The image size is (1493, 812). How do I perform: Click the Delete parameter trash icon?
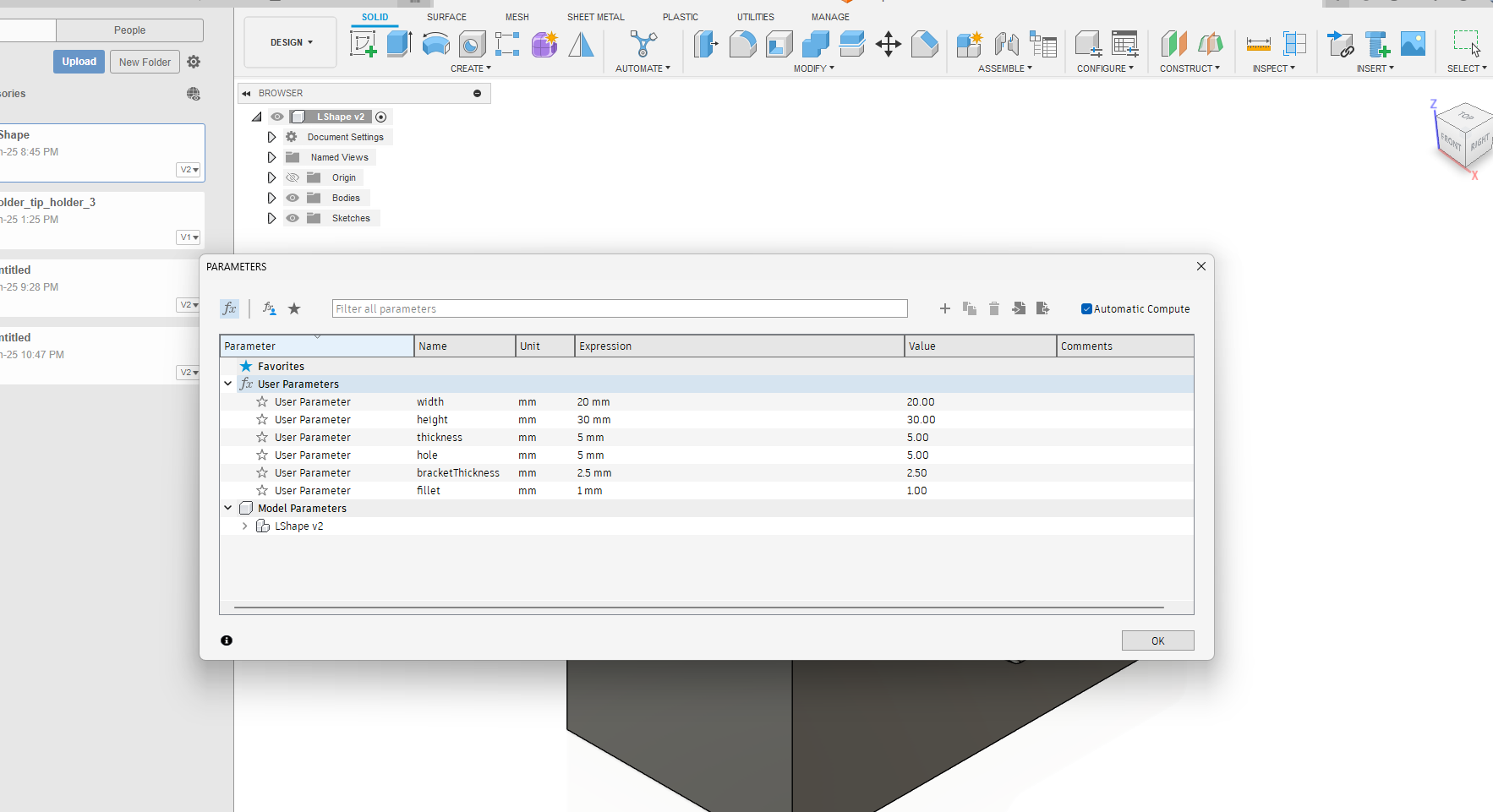point(994,308)
